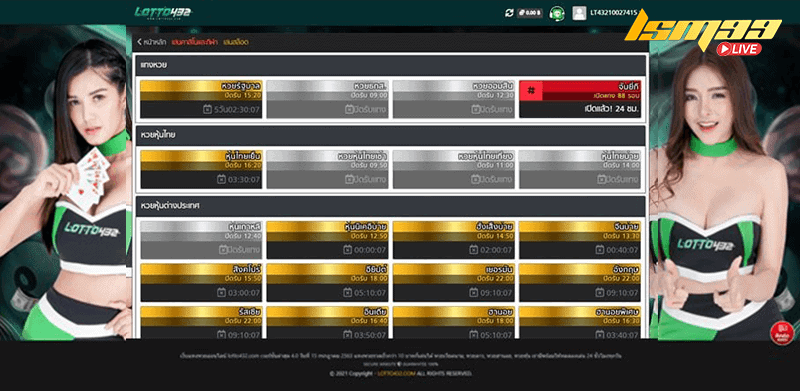Open the red chat bubble at bottom right
This screenshot has height=391, width=800.
coord(781,332)
